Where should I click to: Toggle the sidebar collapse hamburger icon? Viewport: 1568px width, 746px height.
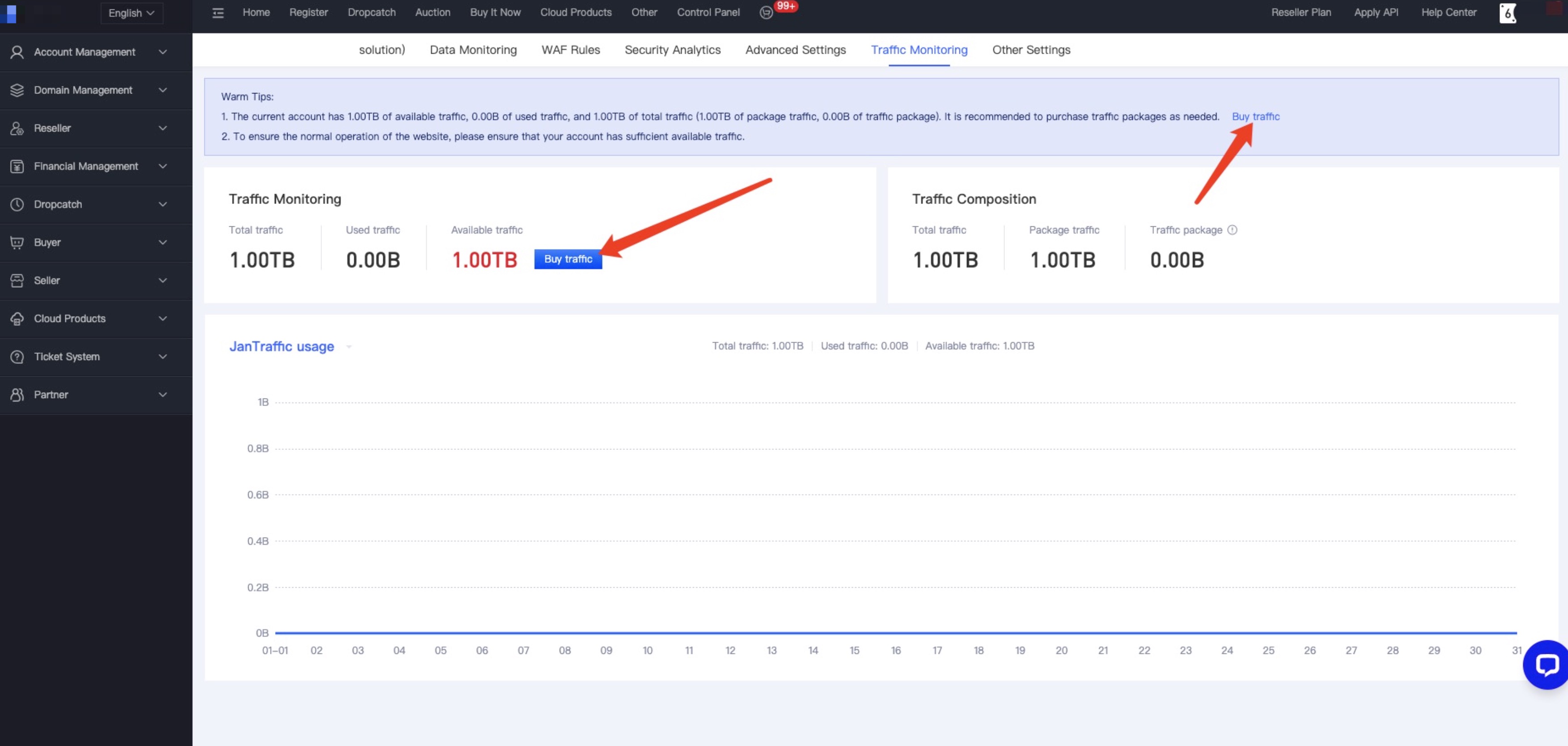(x=218, y=13)
